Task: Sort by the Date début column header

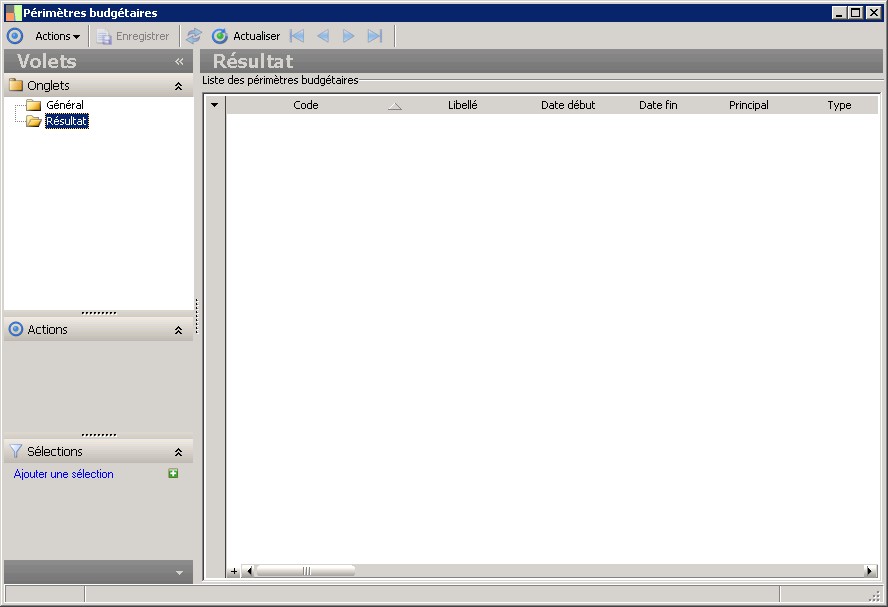Action: (x=568, y=105)
